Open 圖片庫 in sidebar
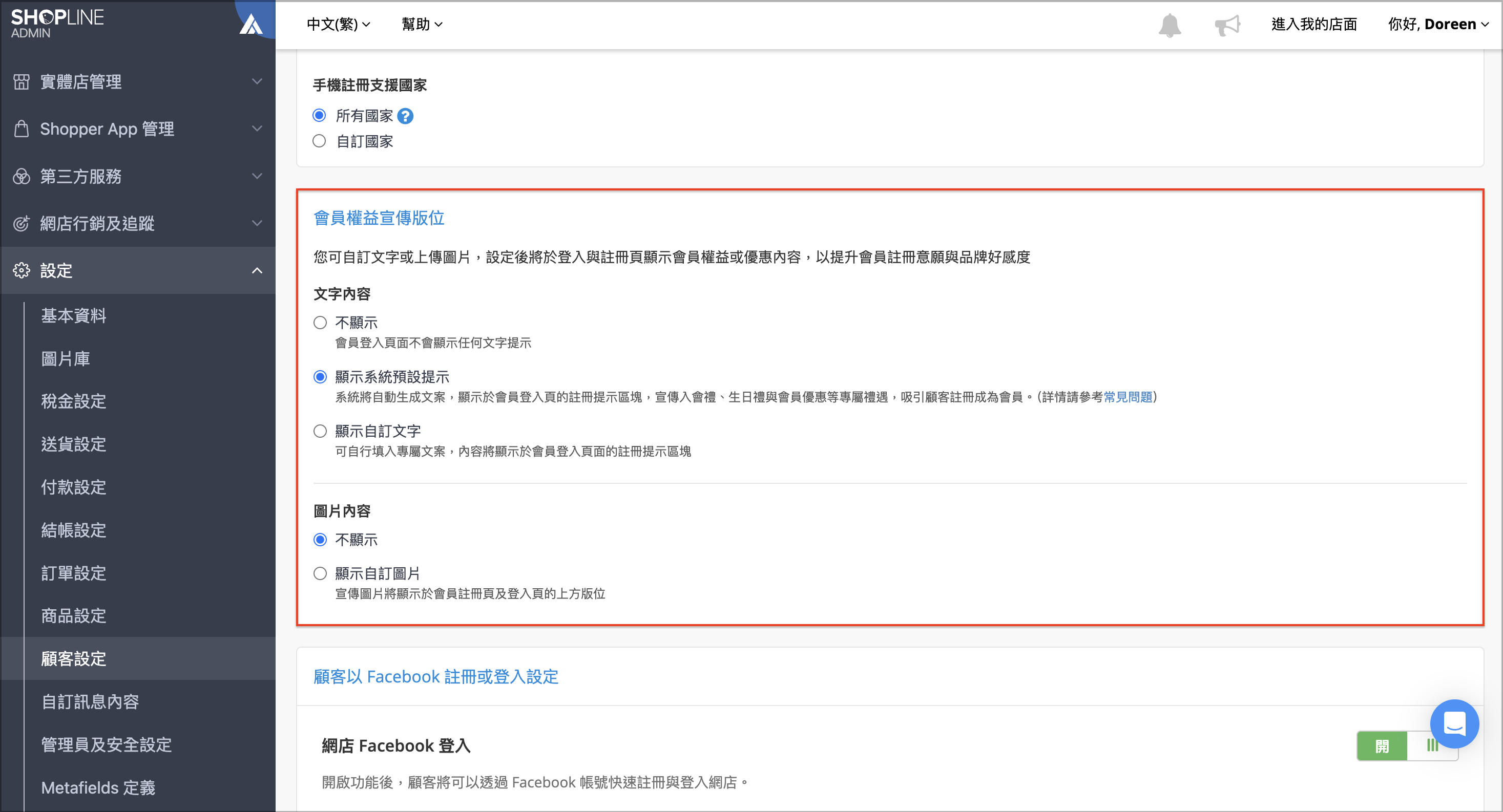 click(x=66, y=359)
